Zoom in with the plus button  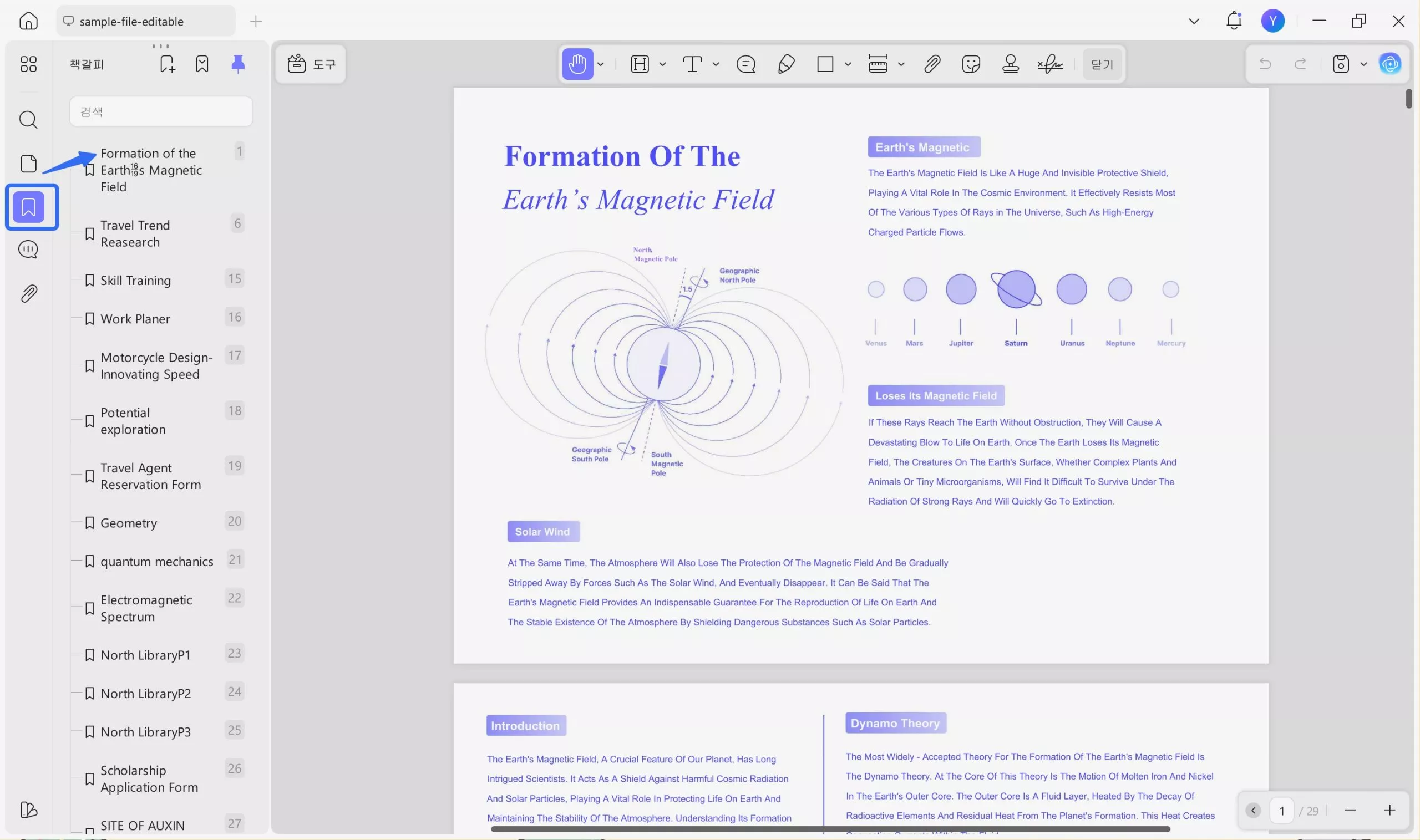click(x=1389, y=810)
